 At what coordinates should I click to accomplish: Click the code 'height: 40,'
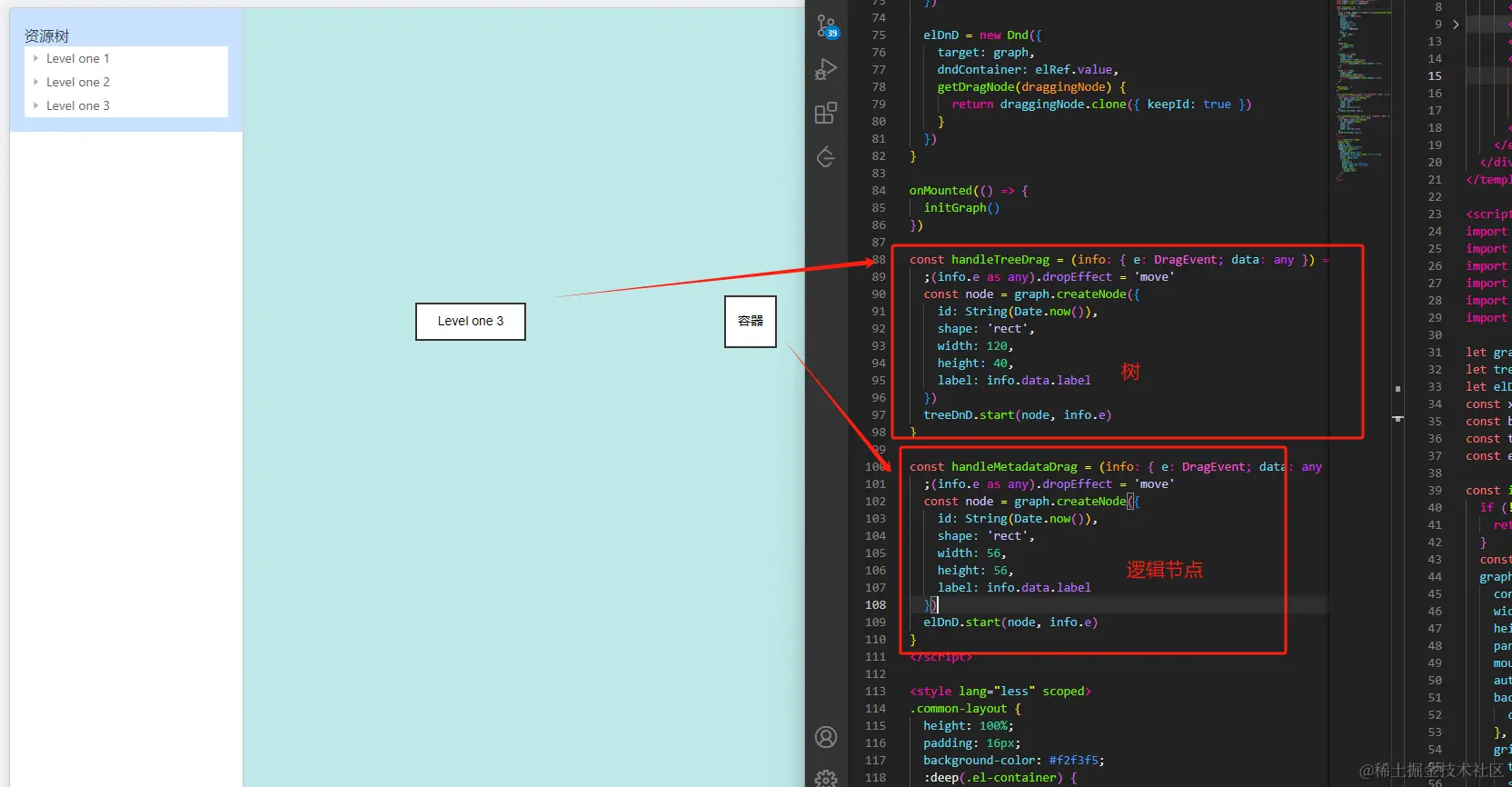click(975, 364)
